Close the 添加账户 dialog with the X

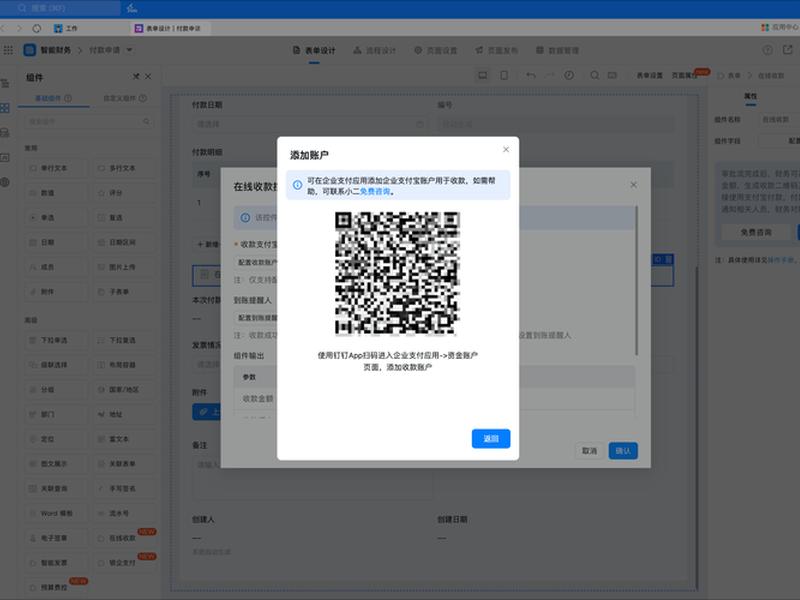click(506, 149)
